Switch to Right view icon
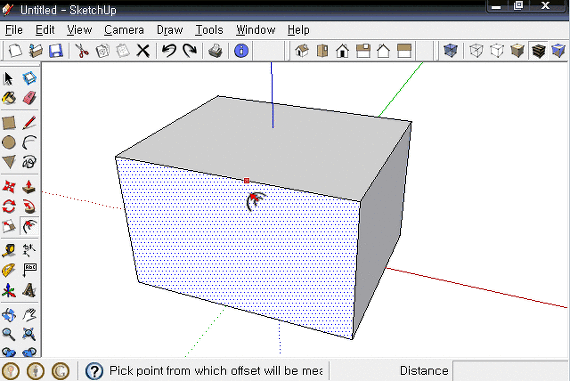This screenshot has width=570, height=381. (x=363, y=51)
